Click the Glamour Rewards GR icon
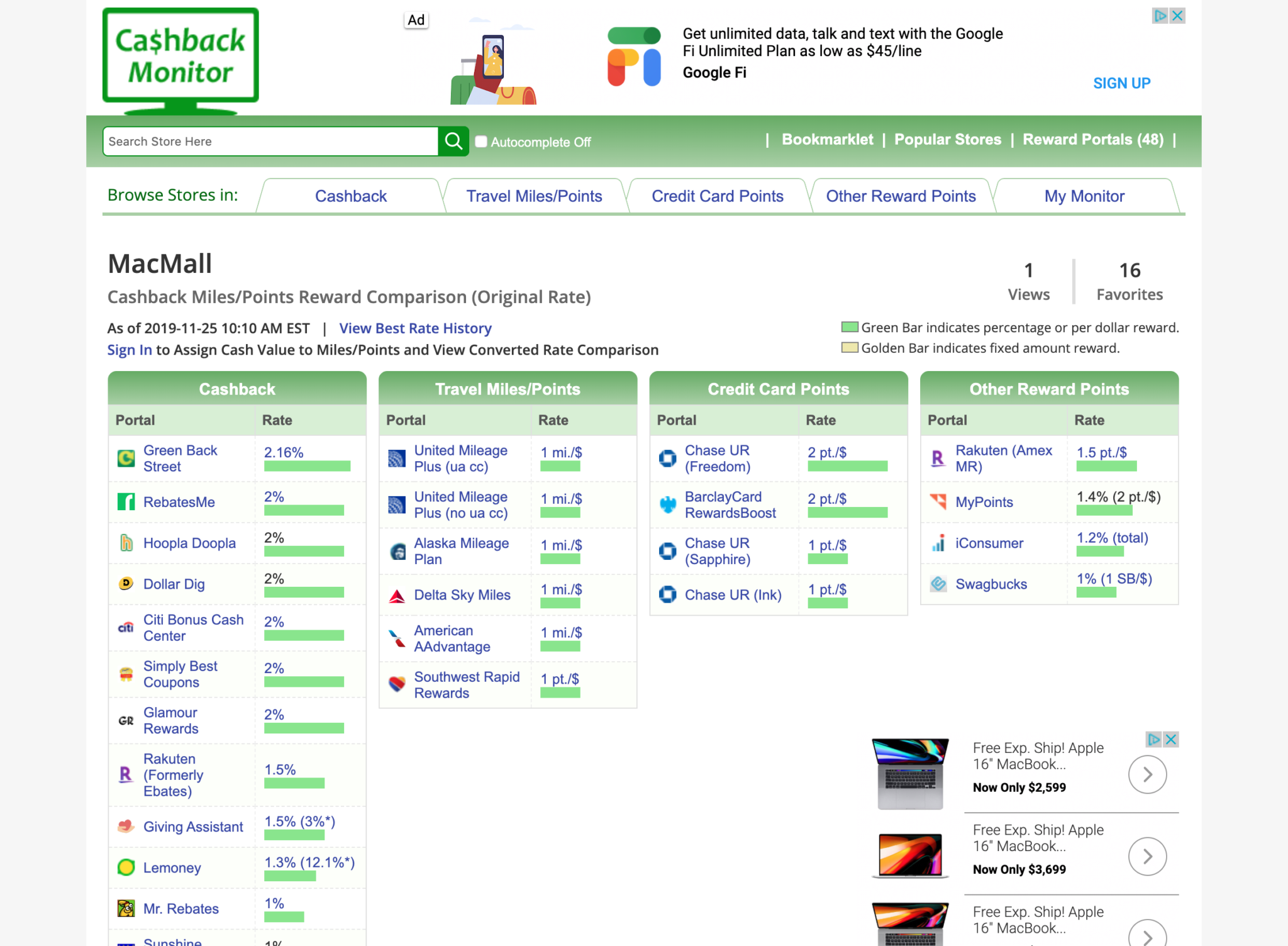The image size is (1288, 946). [x=126, y=721]
